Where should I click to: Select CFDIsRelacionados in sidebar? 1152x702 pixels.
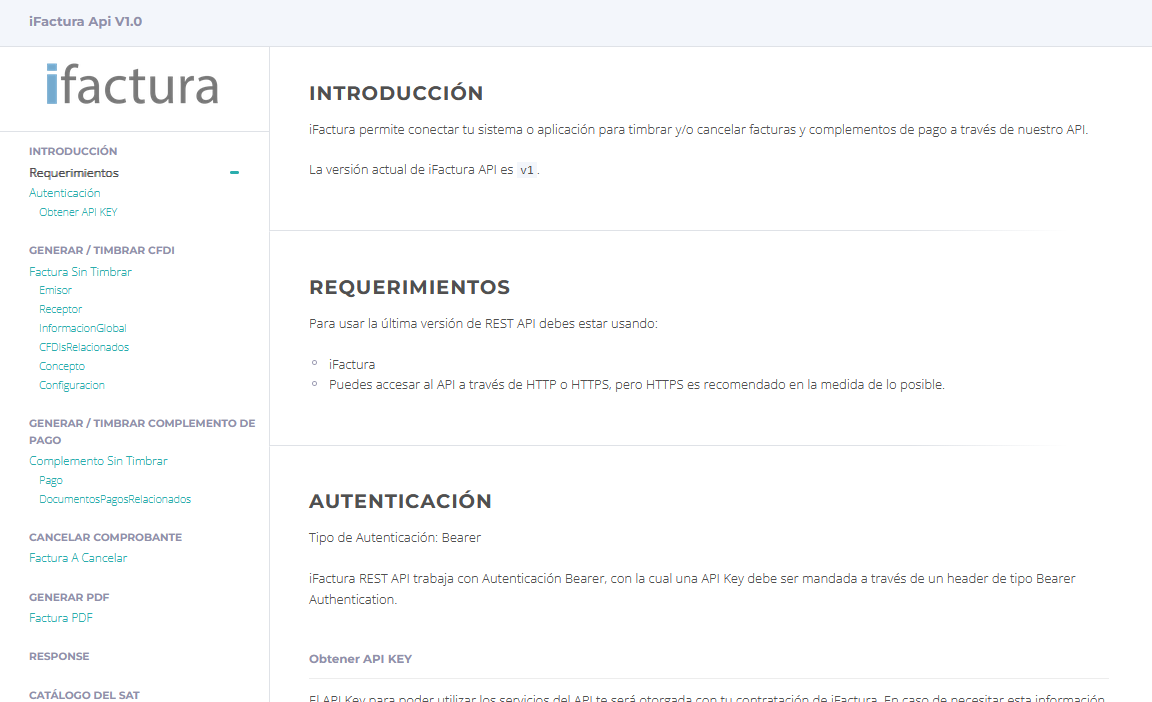pos(84,347)
